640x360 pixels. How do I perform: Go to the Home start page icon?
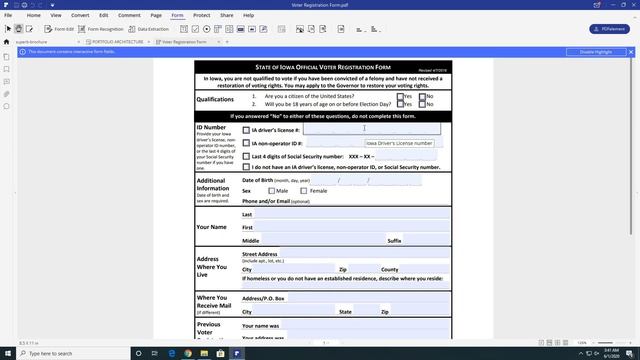click(x=6, y=42)
